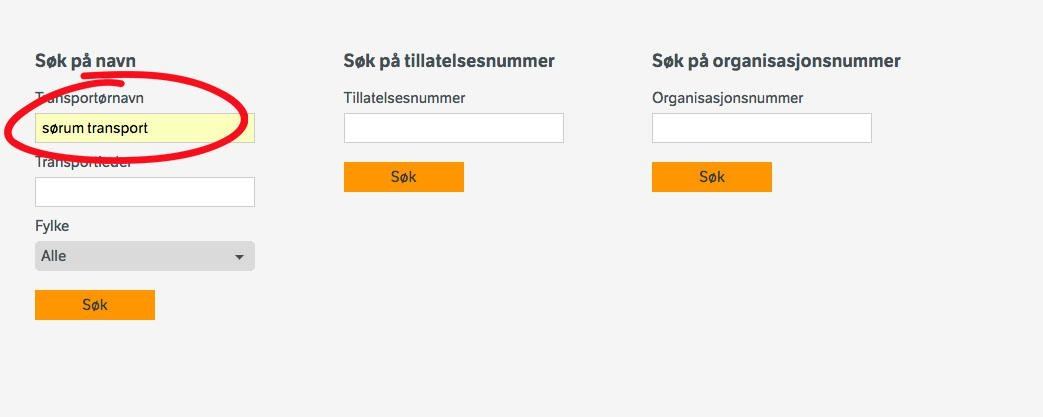Click the Fylke label text
This screenshot has width=1043, height=417.
52,226
